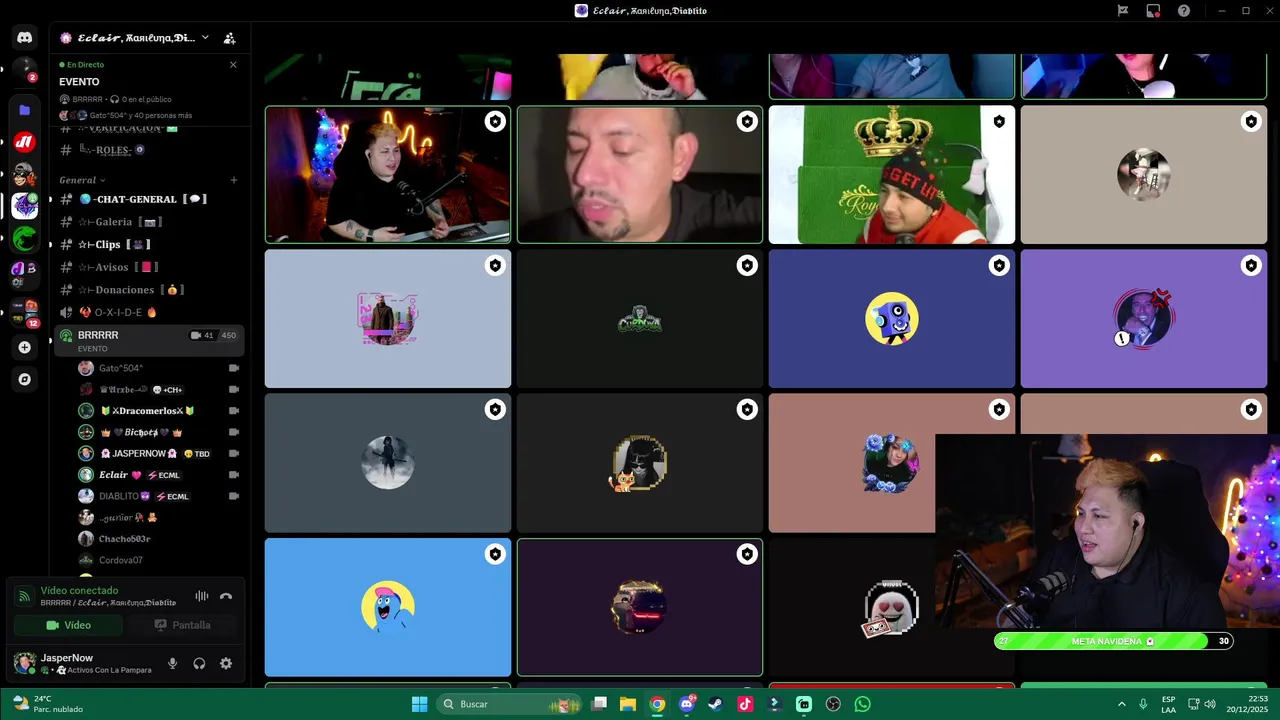Viewport: 1280px width, 720px height.
Task: Click the camera icon in Dracomerlos row
Action: pyautogui.click(x=234, y=411)
